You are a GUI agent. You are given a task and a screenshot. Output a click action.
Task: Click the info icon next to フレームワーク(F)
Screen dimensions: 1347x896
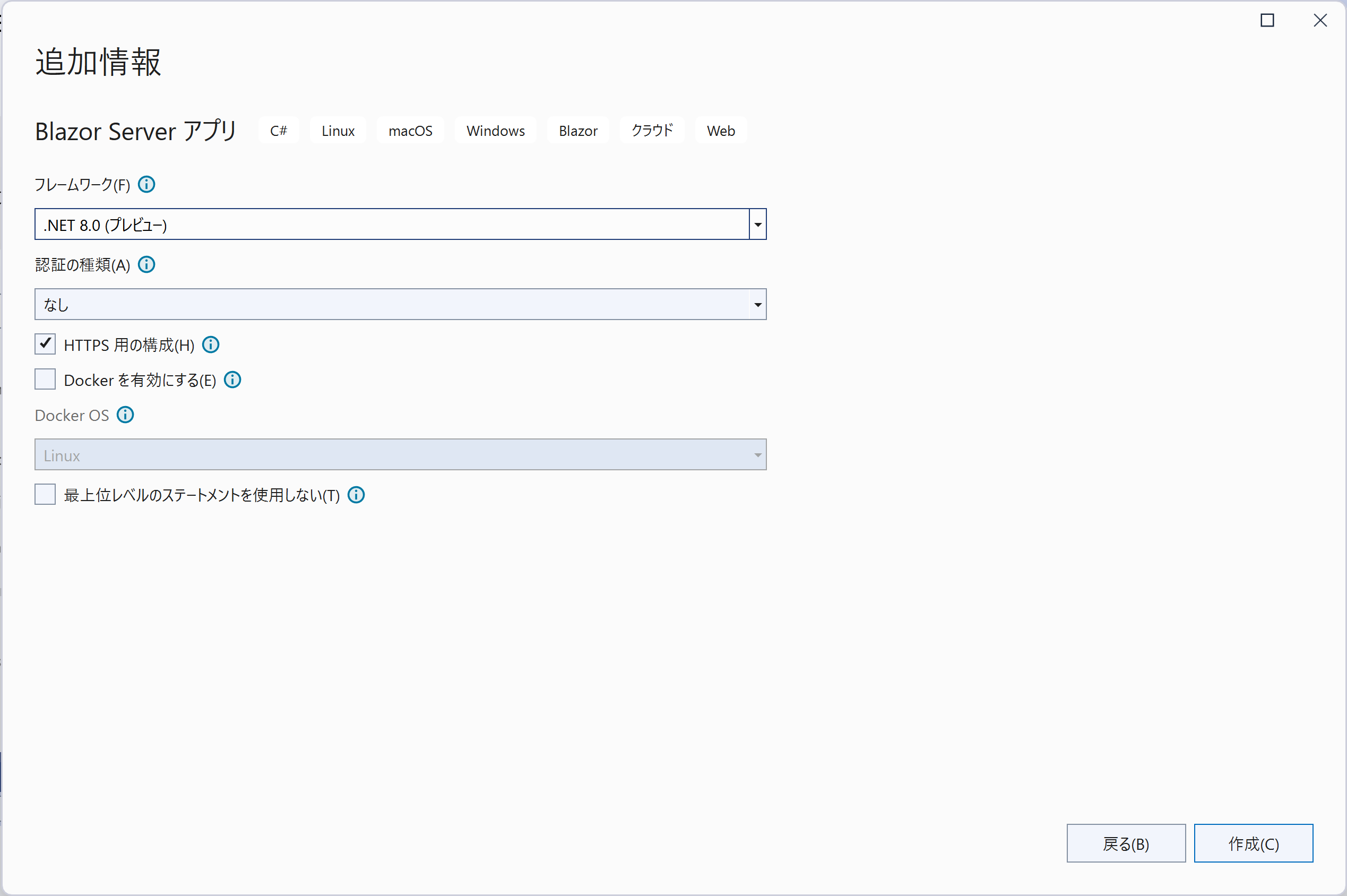pyautogui.click(x=147, y=185)
